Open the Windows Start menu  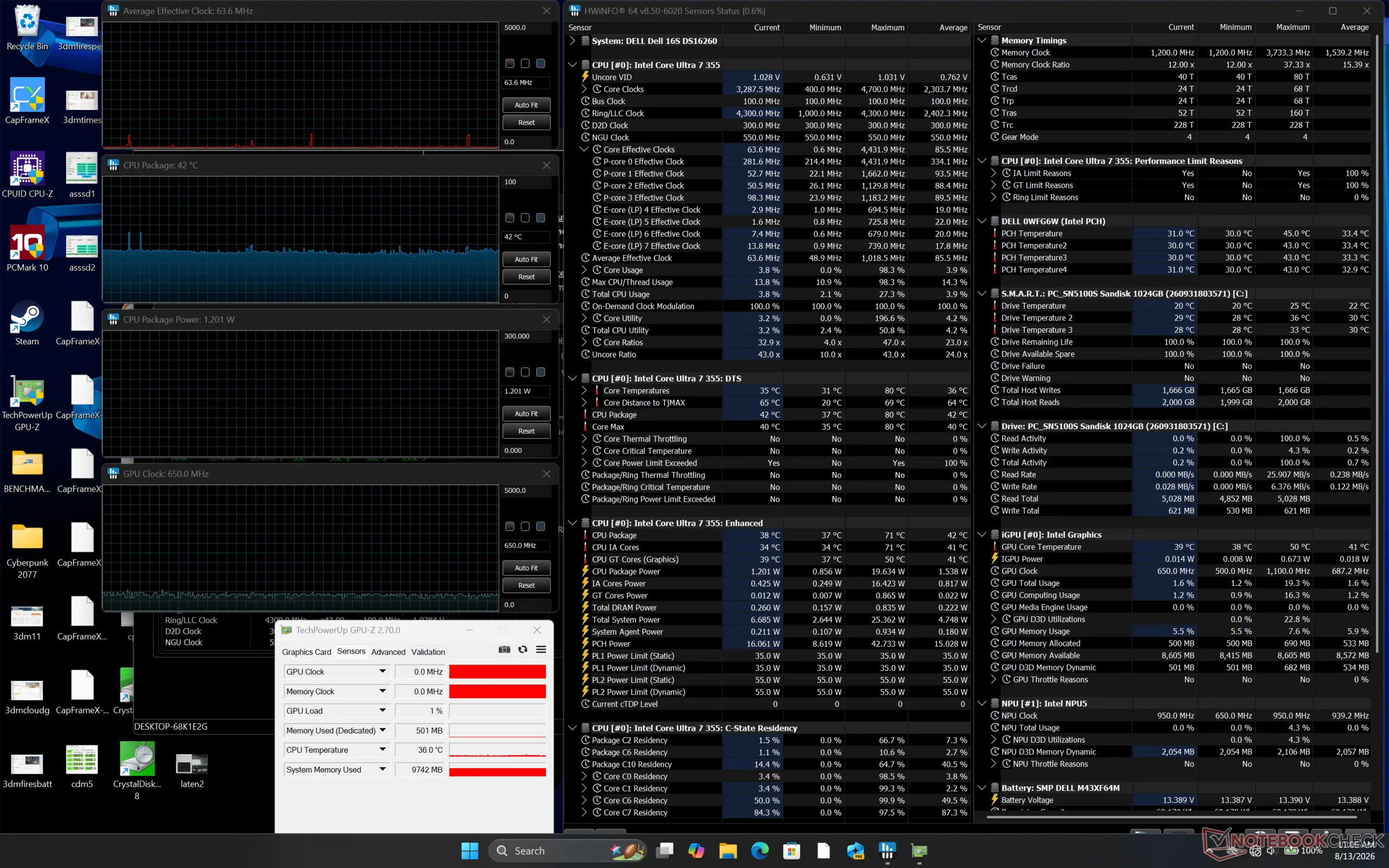[469, 850]
